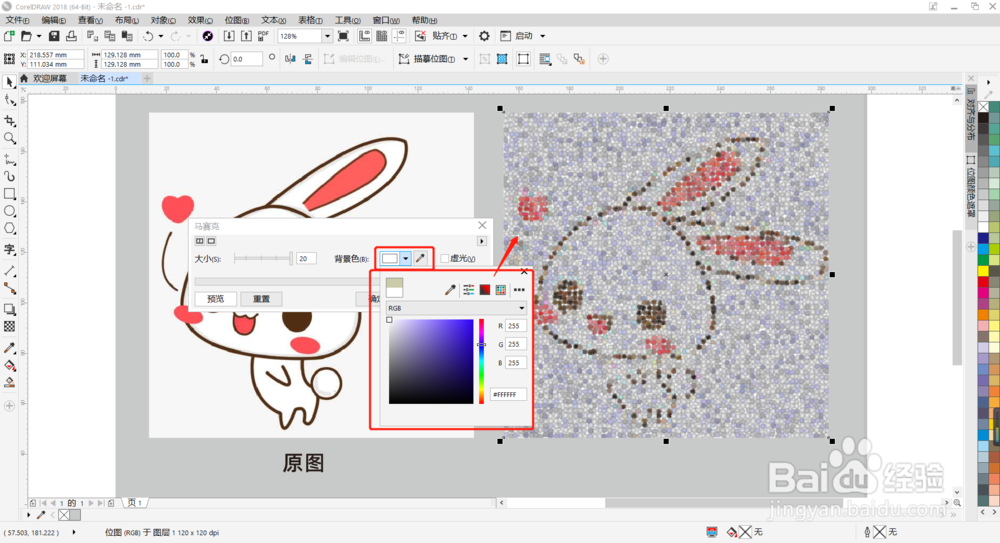Toggle single-pane preview in mosaic dialog

click(x=211, y=241)
